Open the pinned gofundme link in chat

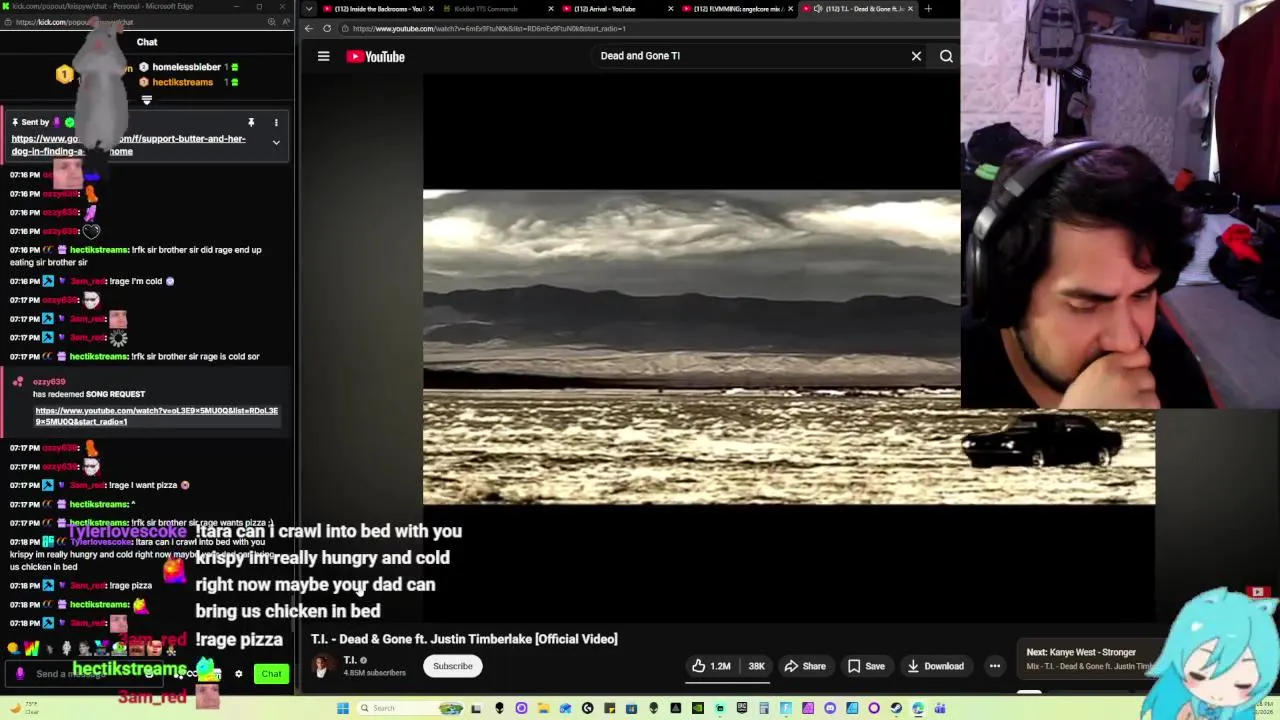click(128, 145)
